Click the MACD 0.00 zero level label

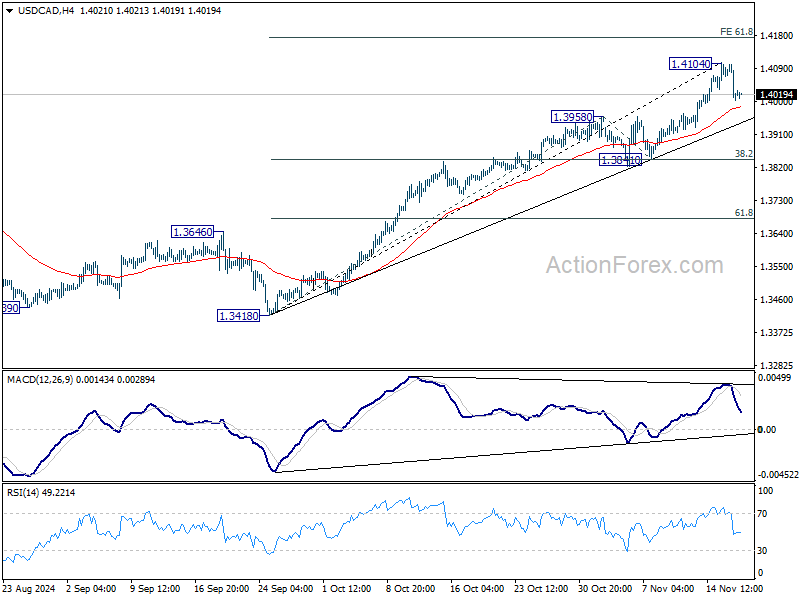click(767, 430)
